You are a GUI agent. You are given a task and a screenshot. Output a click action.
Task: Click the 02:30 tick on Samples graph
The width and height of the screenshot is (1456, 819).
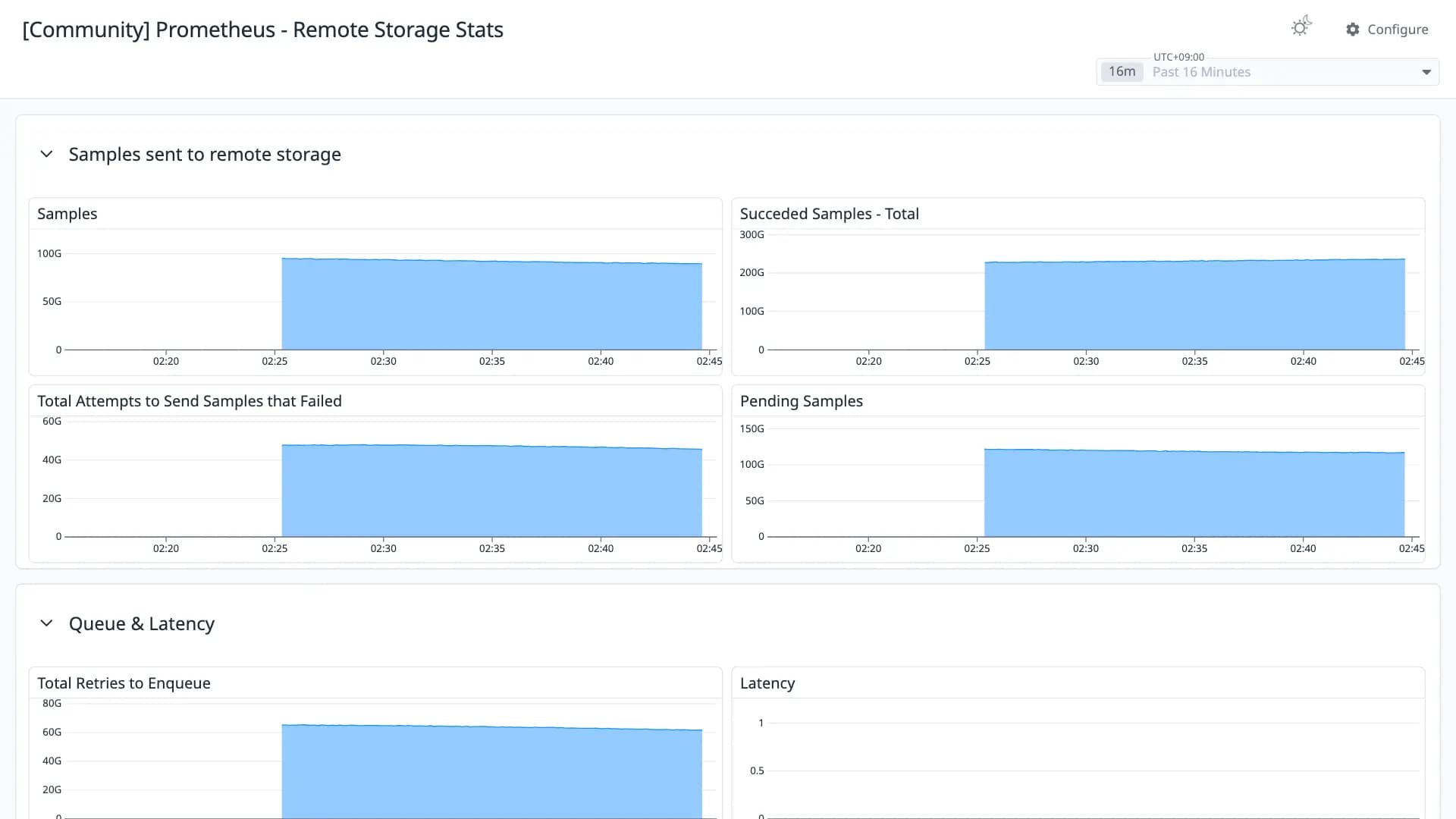(x=383, y=361)
